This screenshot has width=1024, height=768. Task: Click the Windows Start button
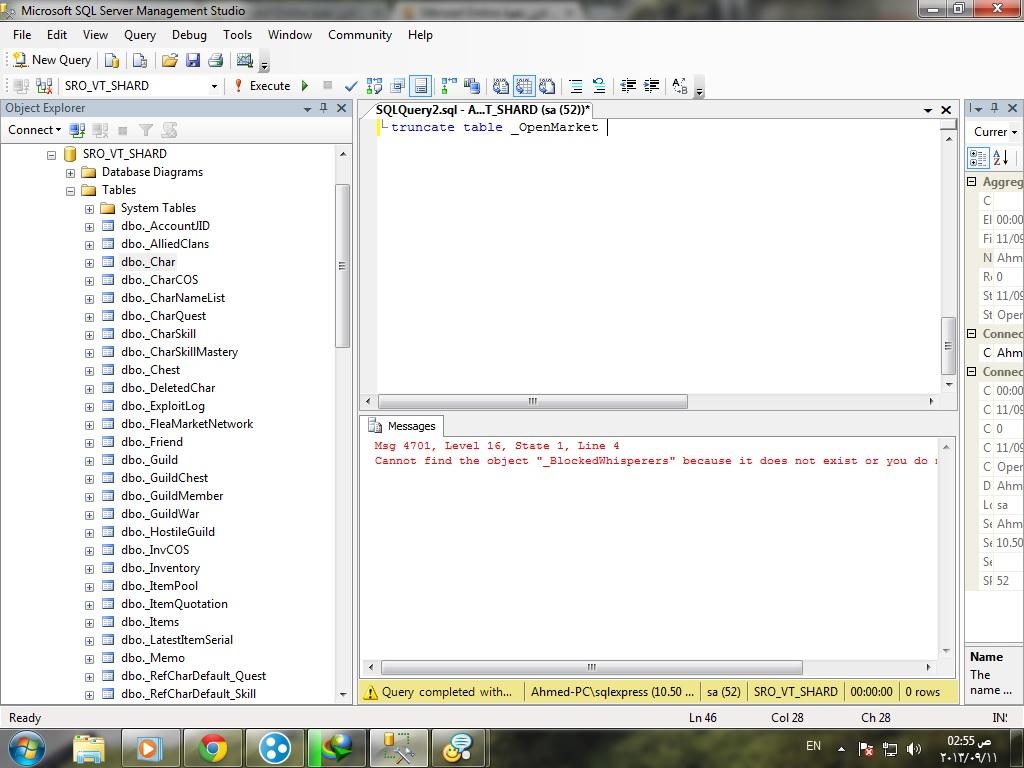[x=26, y=748]
